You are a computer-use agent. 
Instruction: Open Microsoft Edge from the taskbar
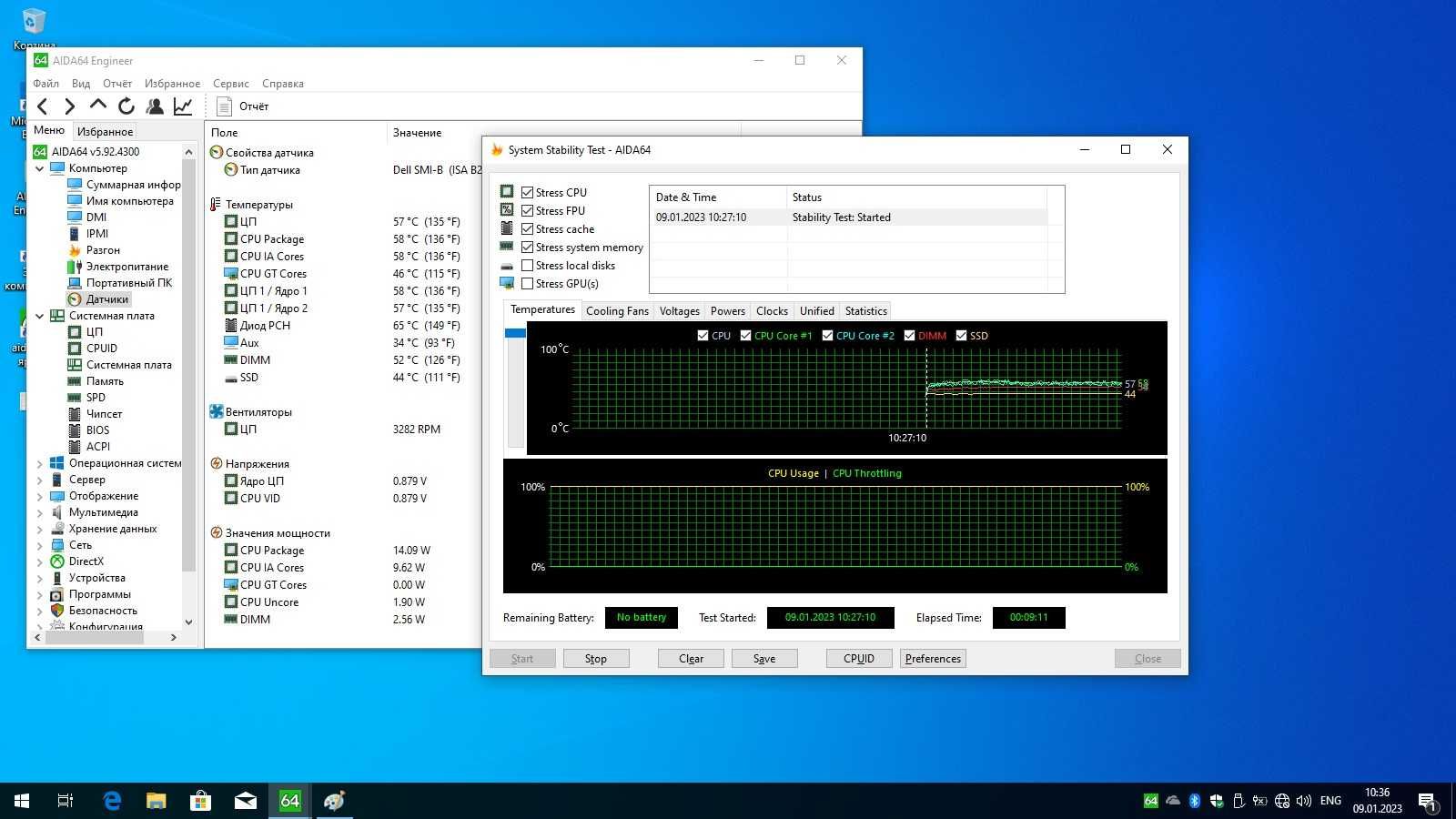pyautogui.click(x=112, y=801)
